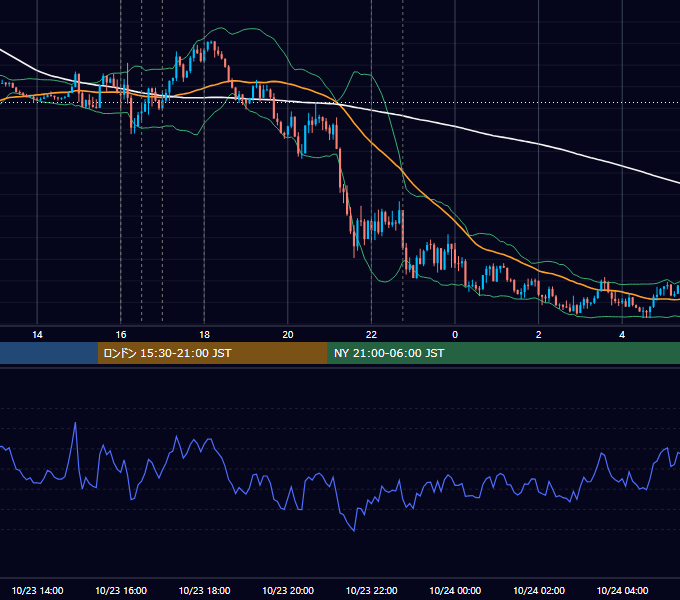Click hour label 0 on price chart axis
This screenshot has width=680, height=600.
pos(455,335)
